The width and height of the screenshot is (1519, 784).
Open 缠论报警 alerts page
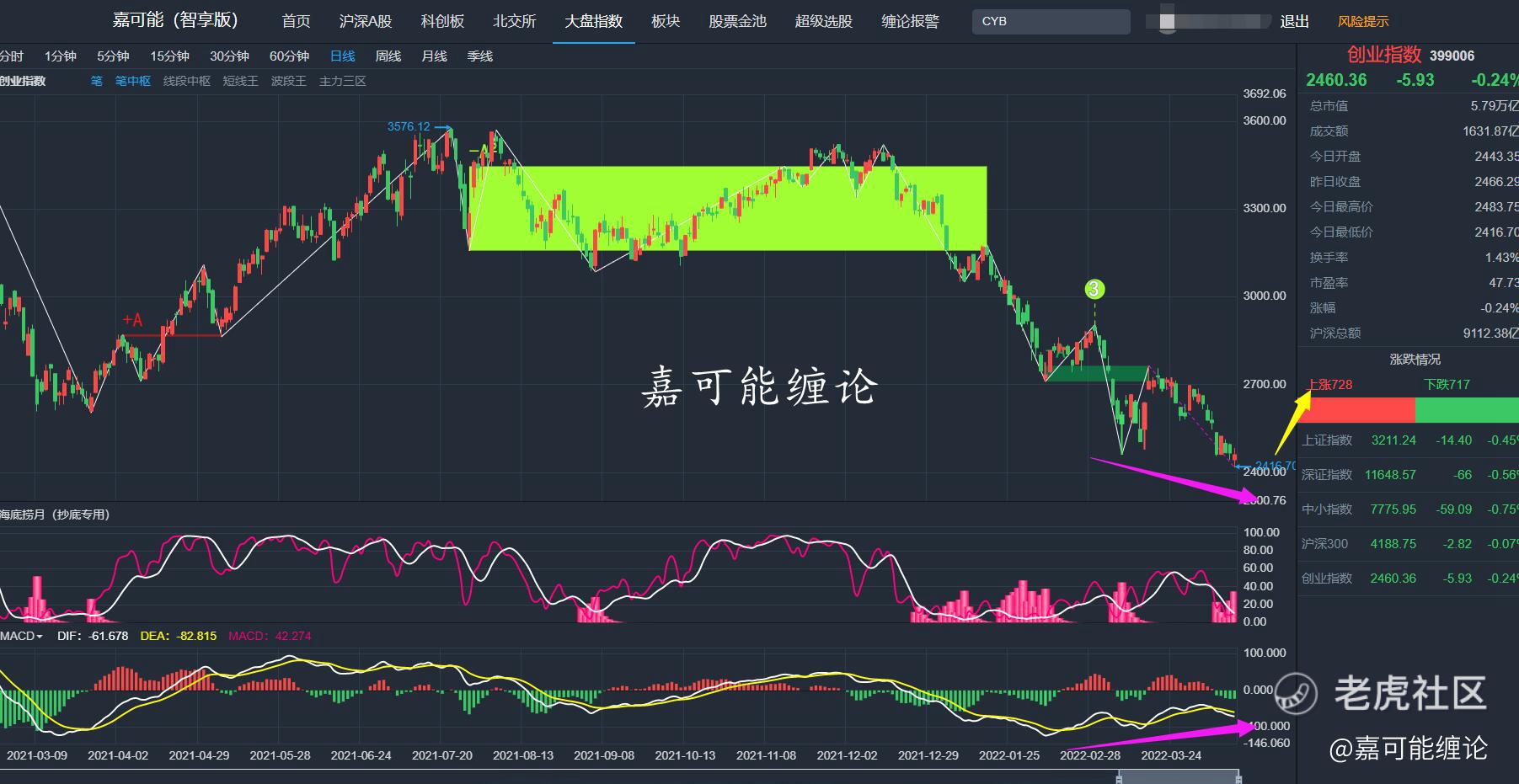[x=910, y=21]
